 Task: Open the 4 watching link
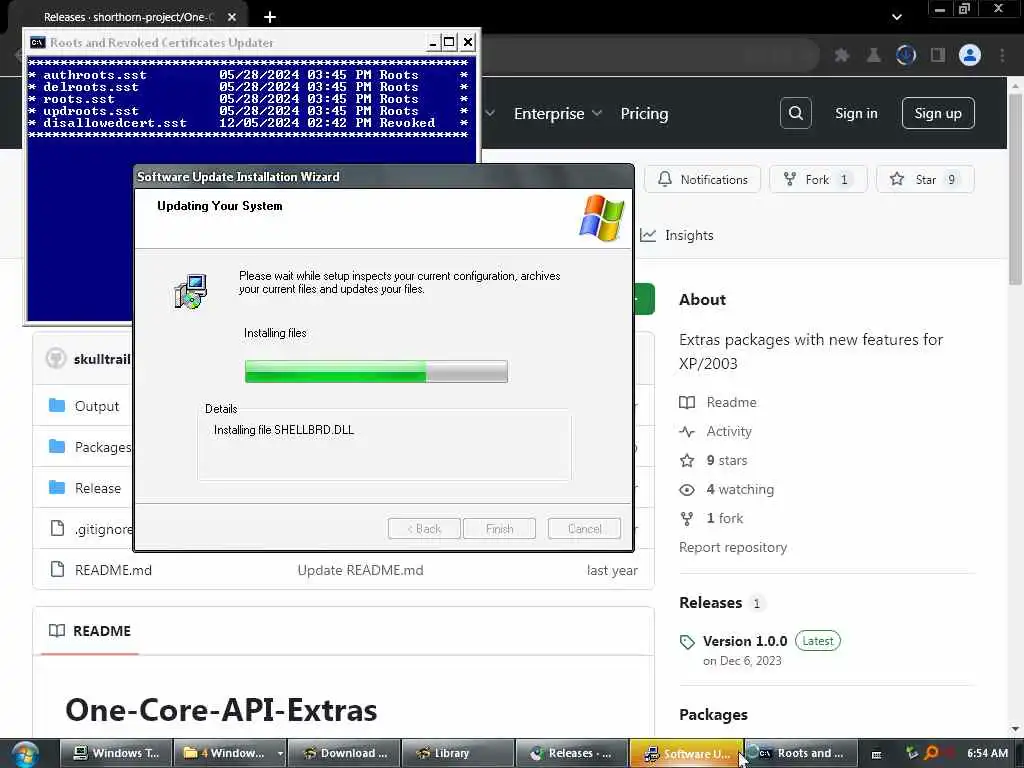[x=740, y=489]
